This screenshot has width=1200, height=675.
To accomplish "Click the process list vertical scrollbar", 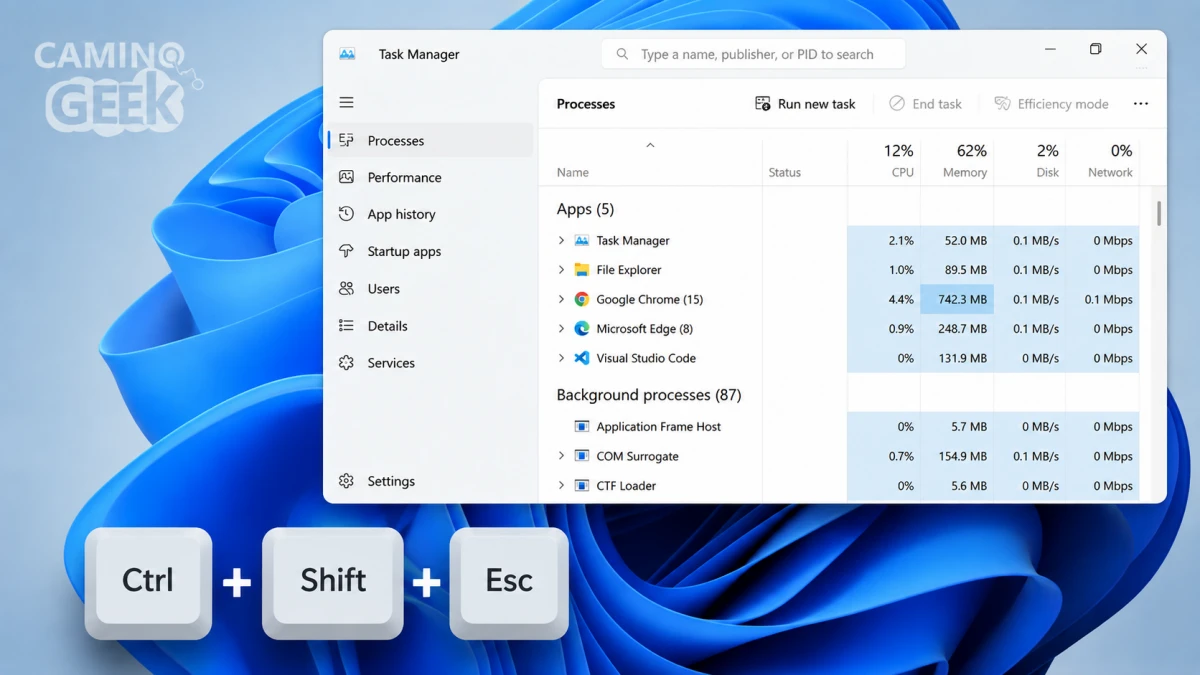I will point(1159,214).
